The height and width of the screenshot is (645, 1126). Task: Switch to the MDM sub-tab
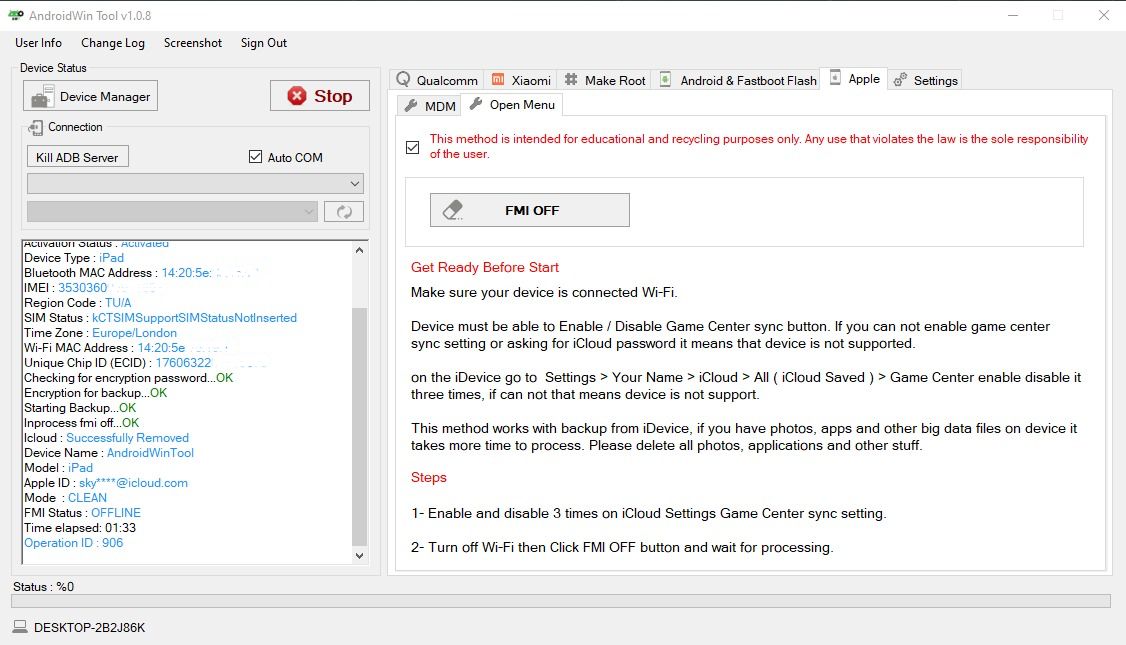point(429,106)
